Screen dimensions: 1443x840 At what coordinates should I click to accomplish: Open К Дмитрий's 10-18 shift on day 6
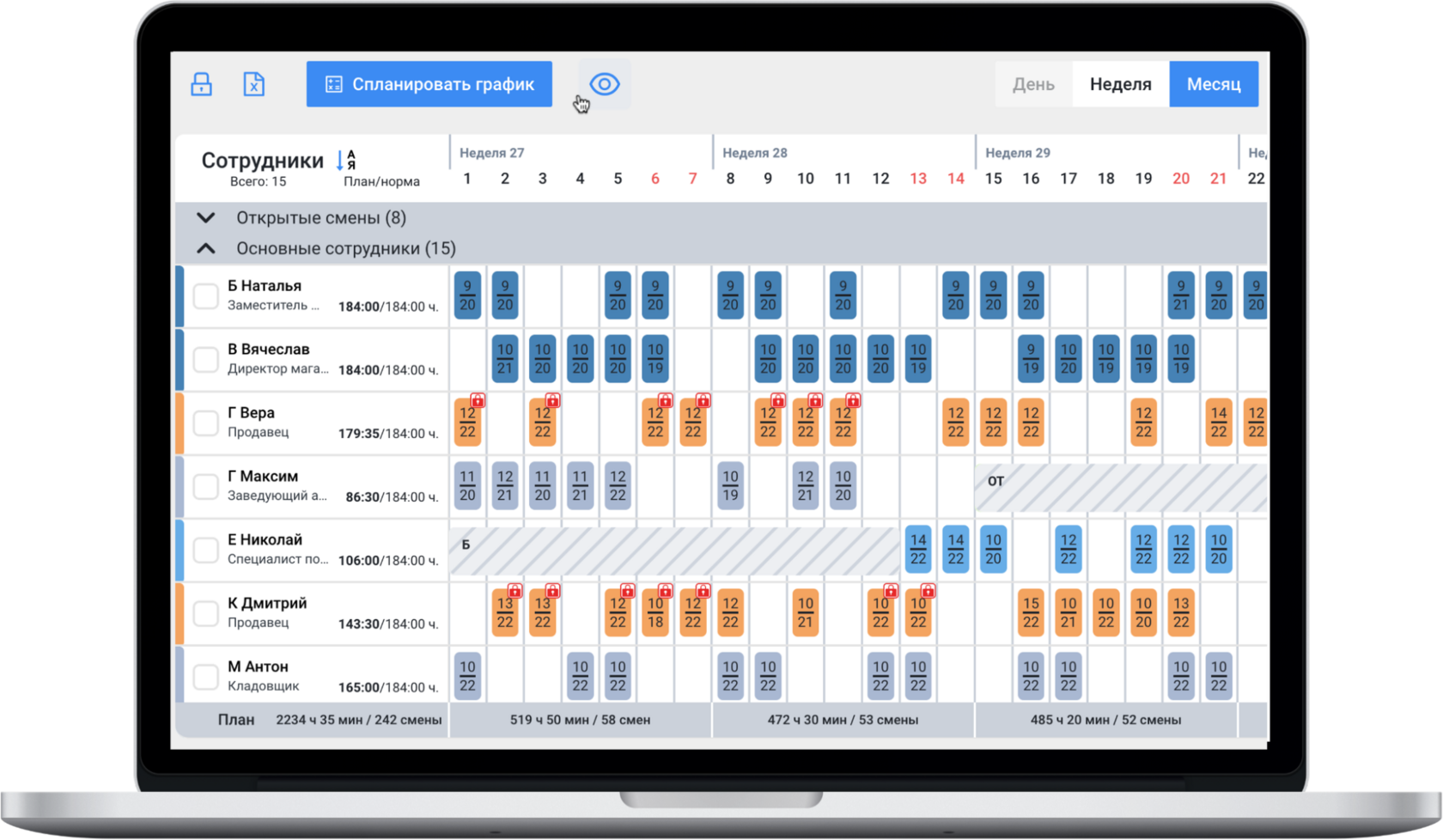tap(655, 613)
